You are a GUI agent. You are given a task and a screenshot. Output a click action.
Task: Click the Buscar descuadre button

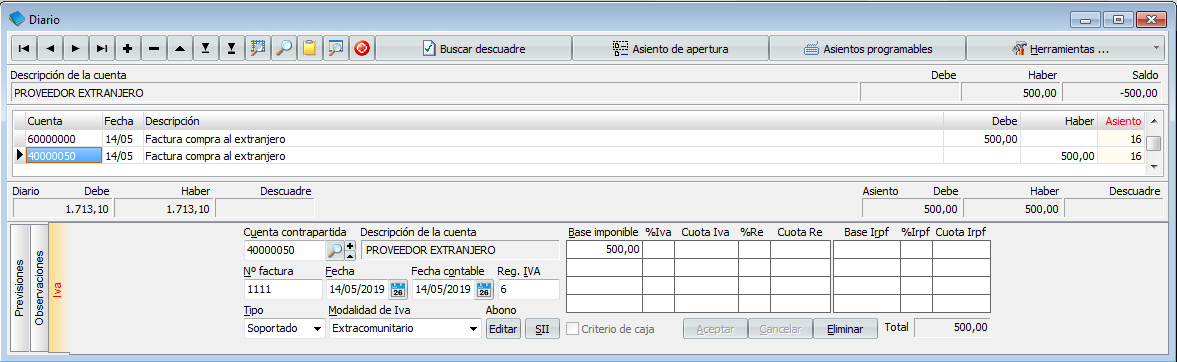(x=474, y=49)
